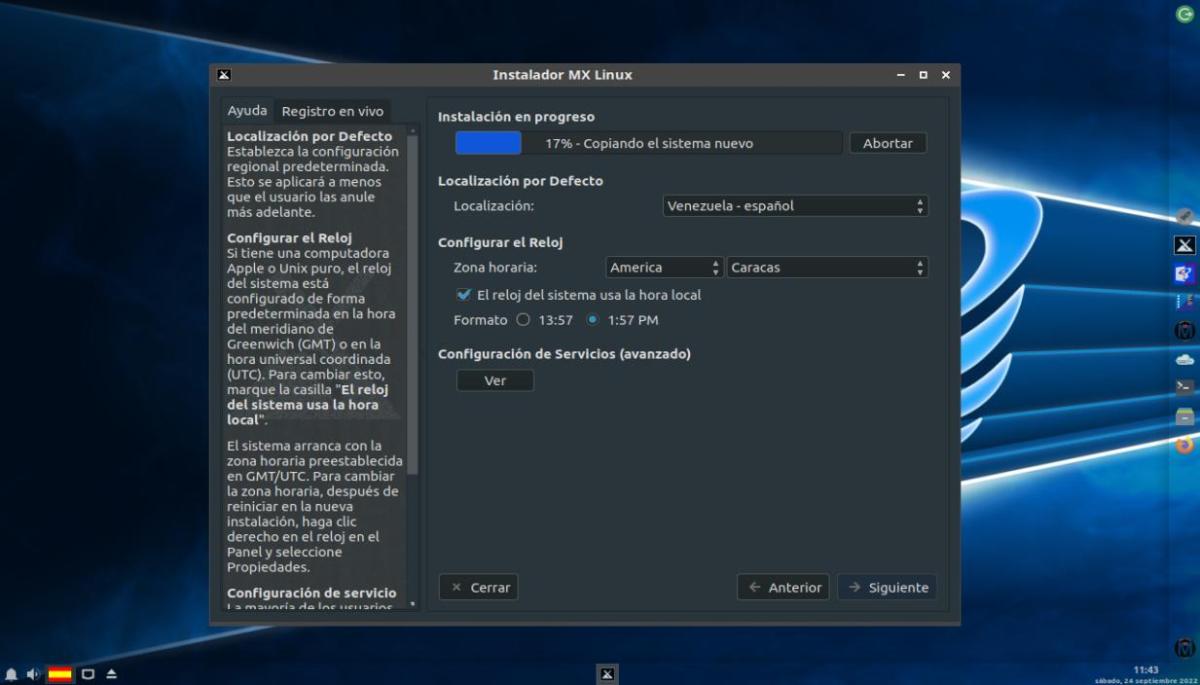Open the Localización dropdown showing Venezuela - español

(x=796, y=206)
